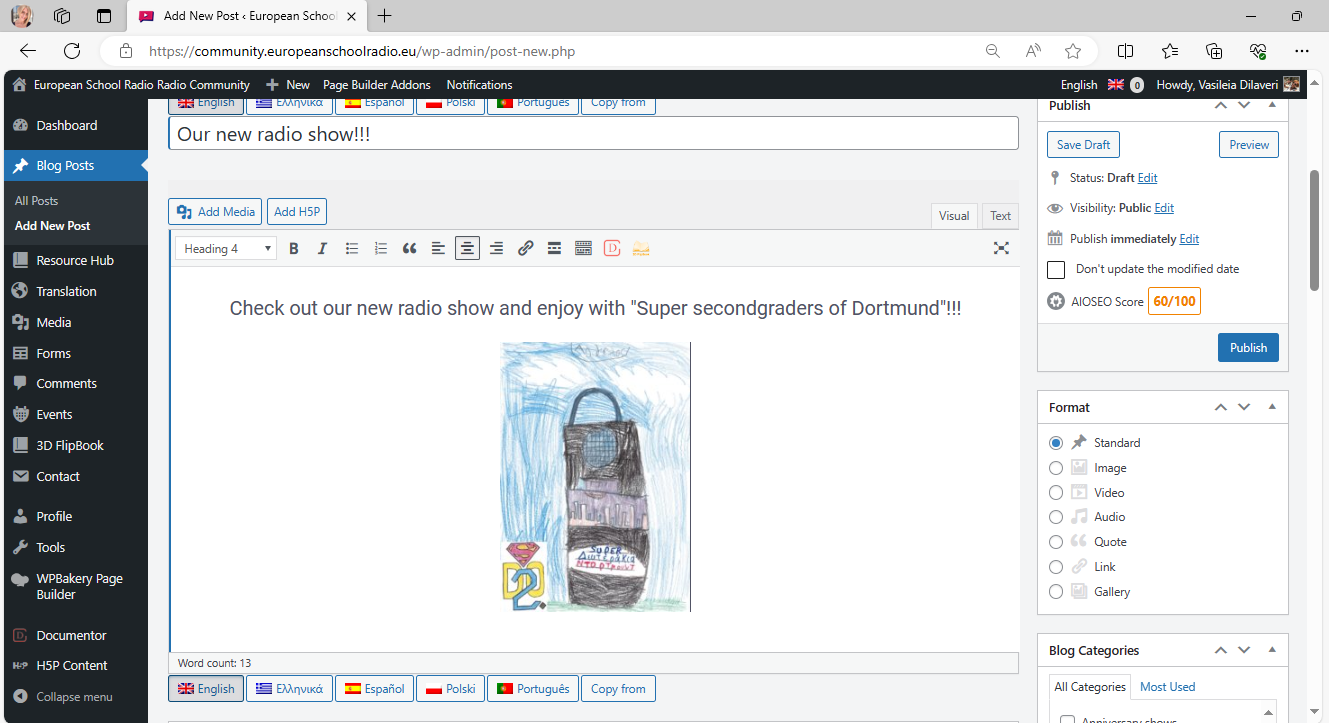Open the Most Used categories tab
This screenshot has height=723, width=1329.
click(x=1167, y=687)
